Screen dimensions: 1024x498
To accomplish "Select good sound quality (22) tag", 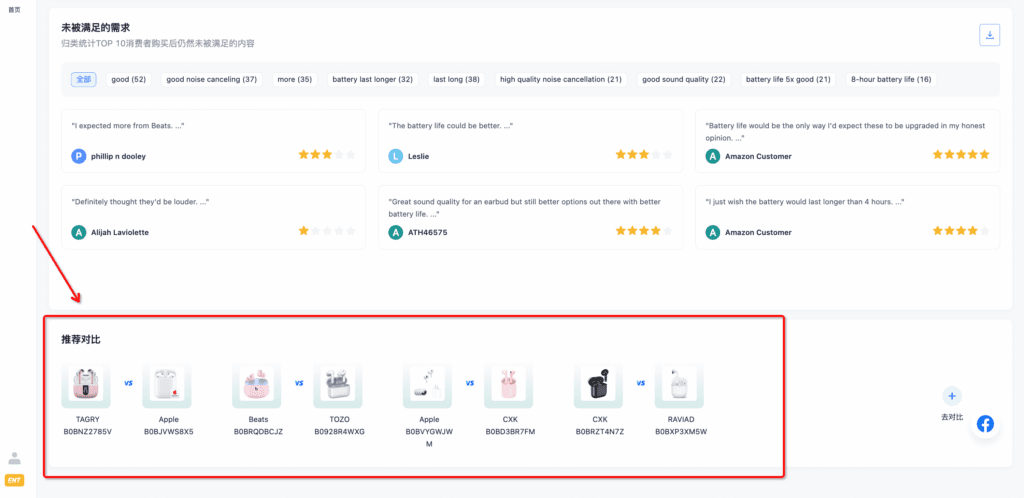I will (684, 80).
